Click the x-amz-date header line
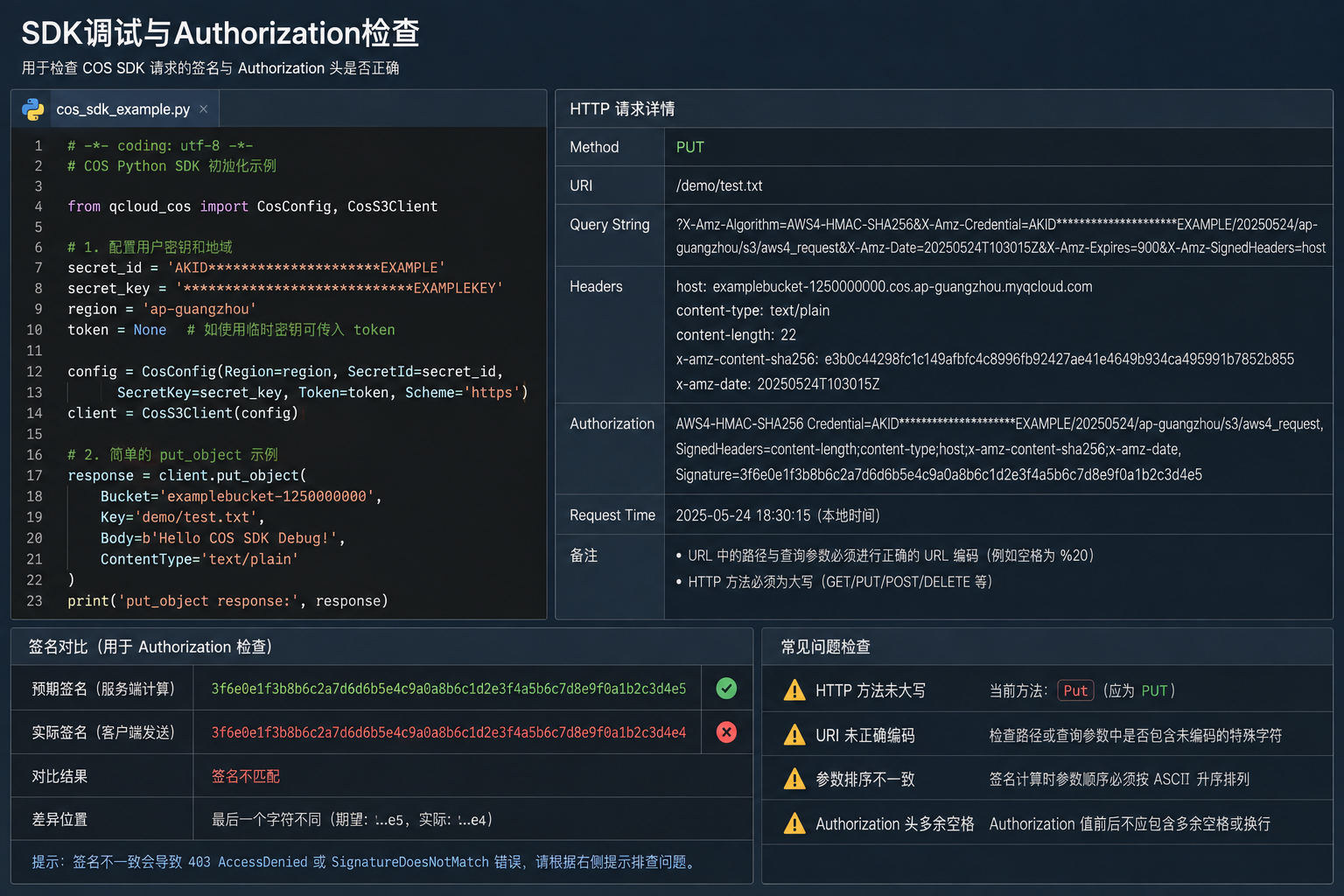 pyautogui.click(x=778, y=384)
